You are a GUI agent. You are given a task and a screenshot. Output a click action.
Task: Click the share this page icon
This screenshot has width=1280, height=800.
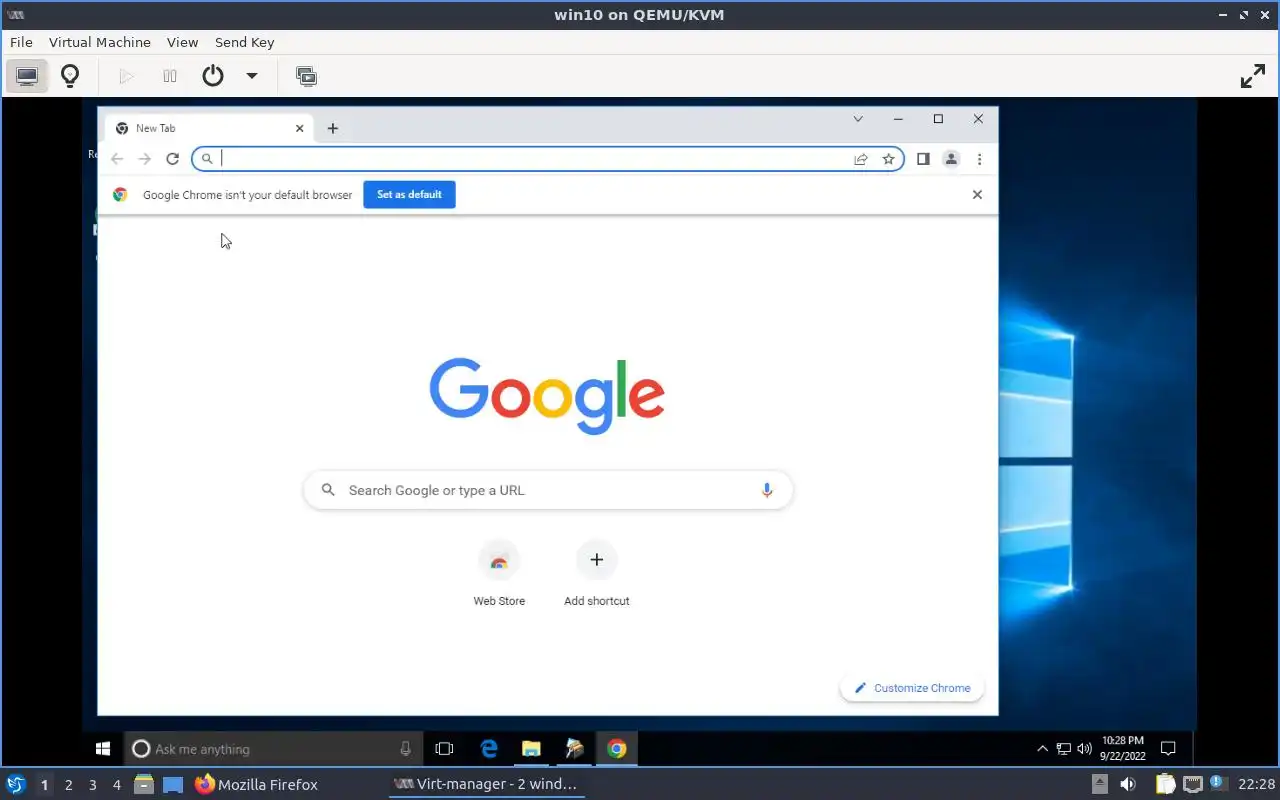860,159
